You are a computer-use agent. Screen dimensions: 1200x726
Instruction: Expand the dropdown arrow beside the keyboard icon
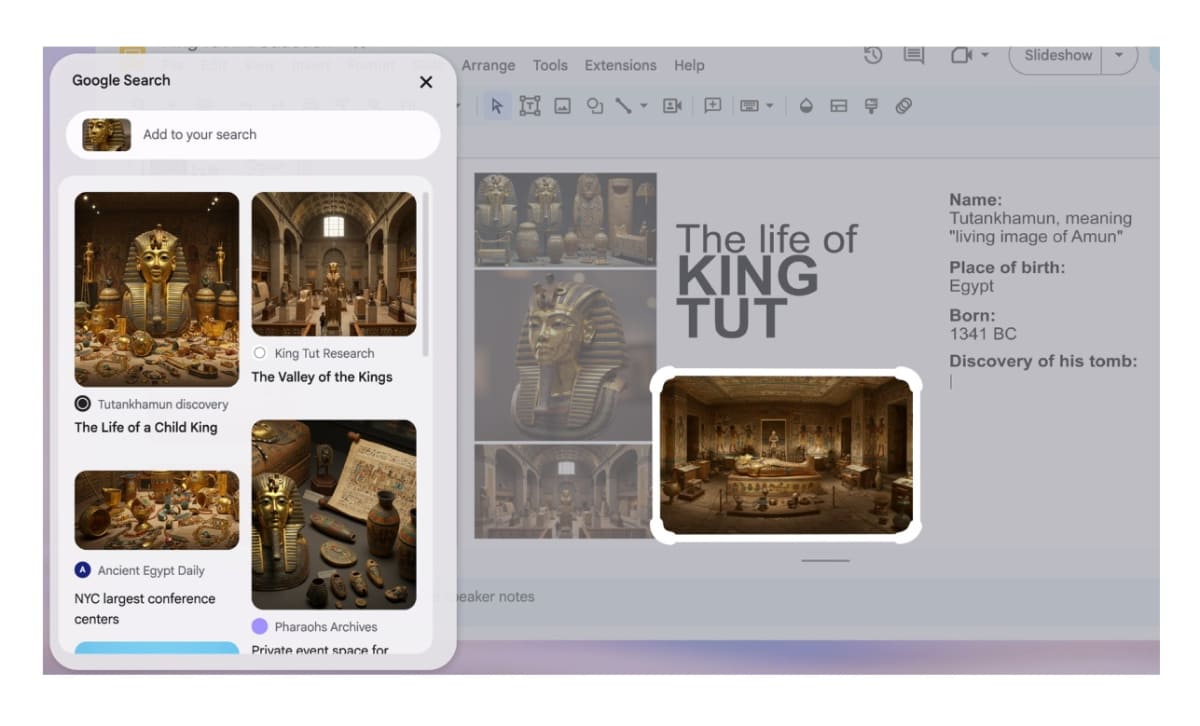[x=770, y=106]
